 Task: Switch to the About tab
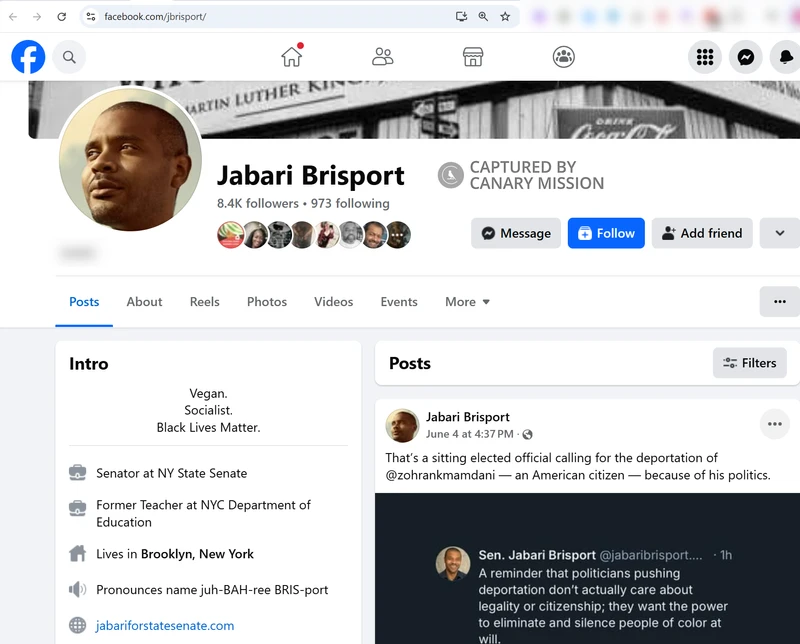(144, 301)
